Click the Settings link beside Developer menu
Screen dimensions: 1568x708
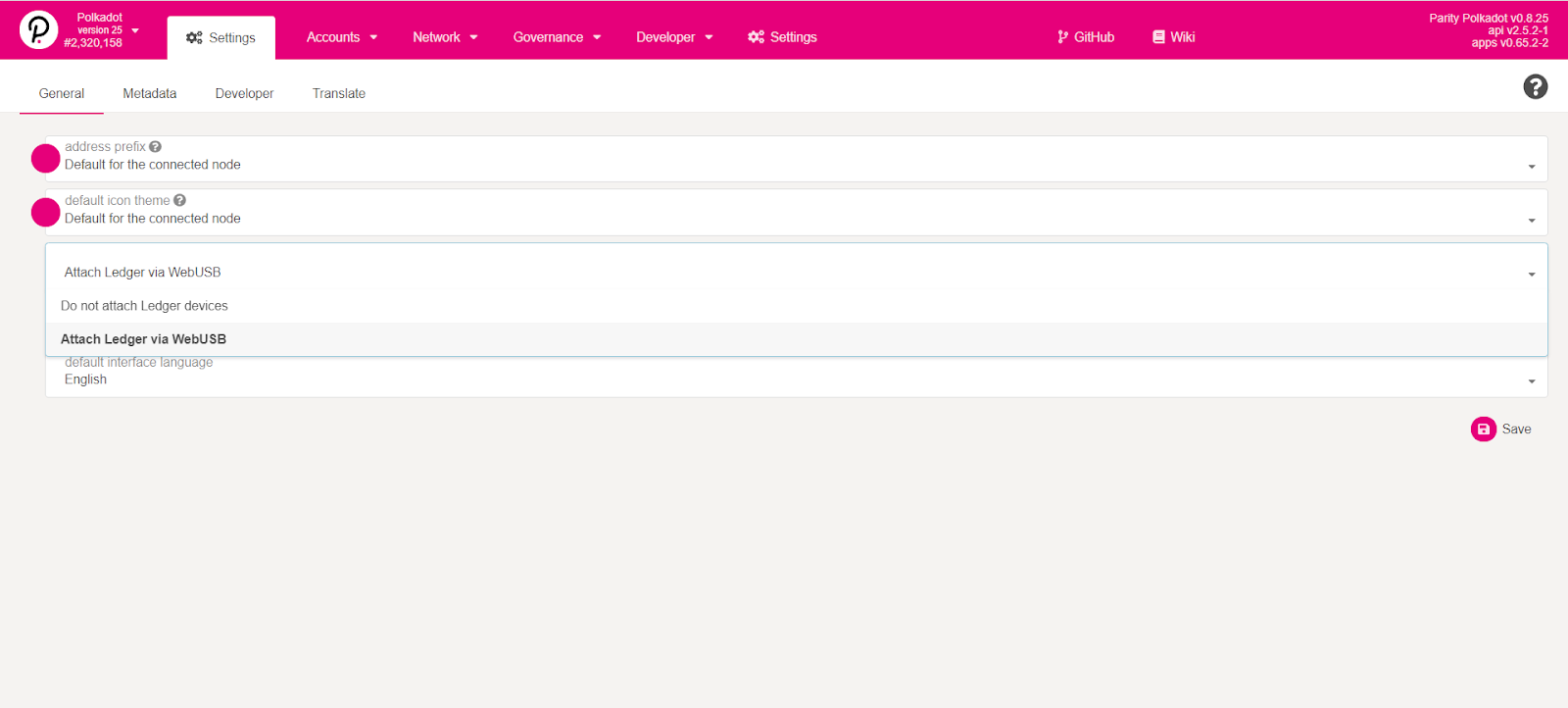pos(782,37)
